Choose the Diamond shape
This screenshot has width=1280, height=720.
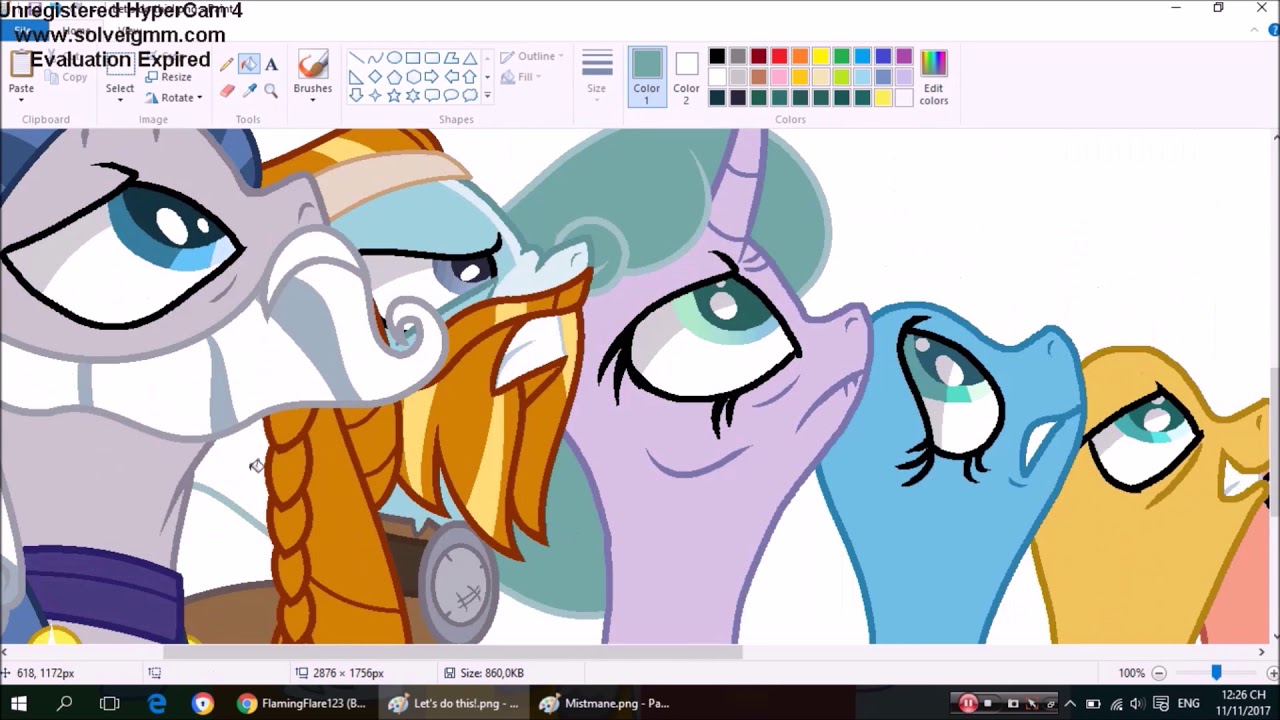click(x=375, y=77)
